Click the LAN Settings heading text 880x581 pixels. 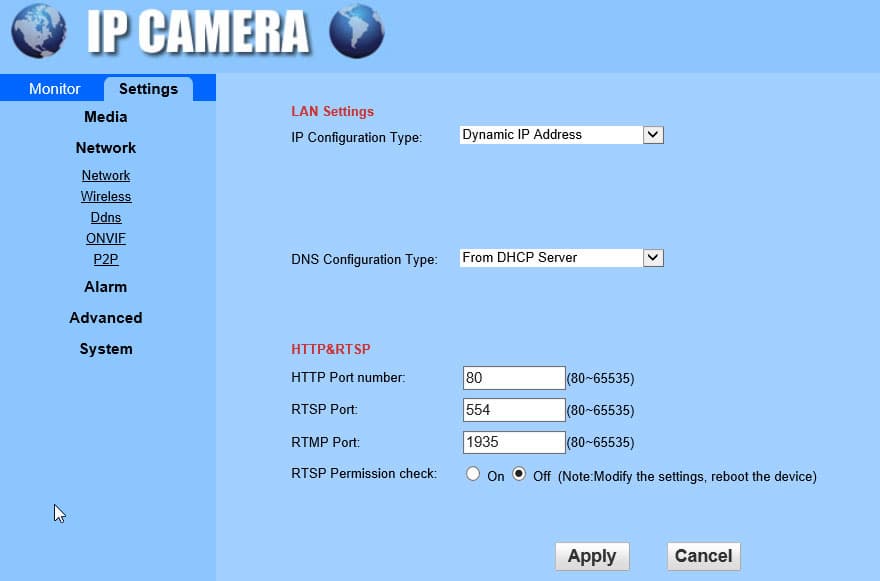332,111
